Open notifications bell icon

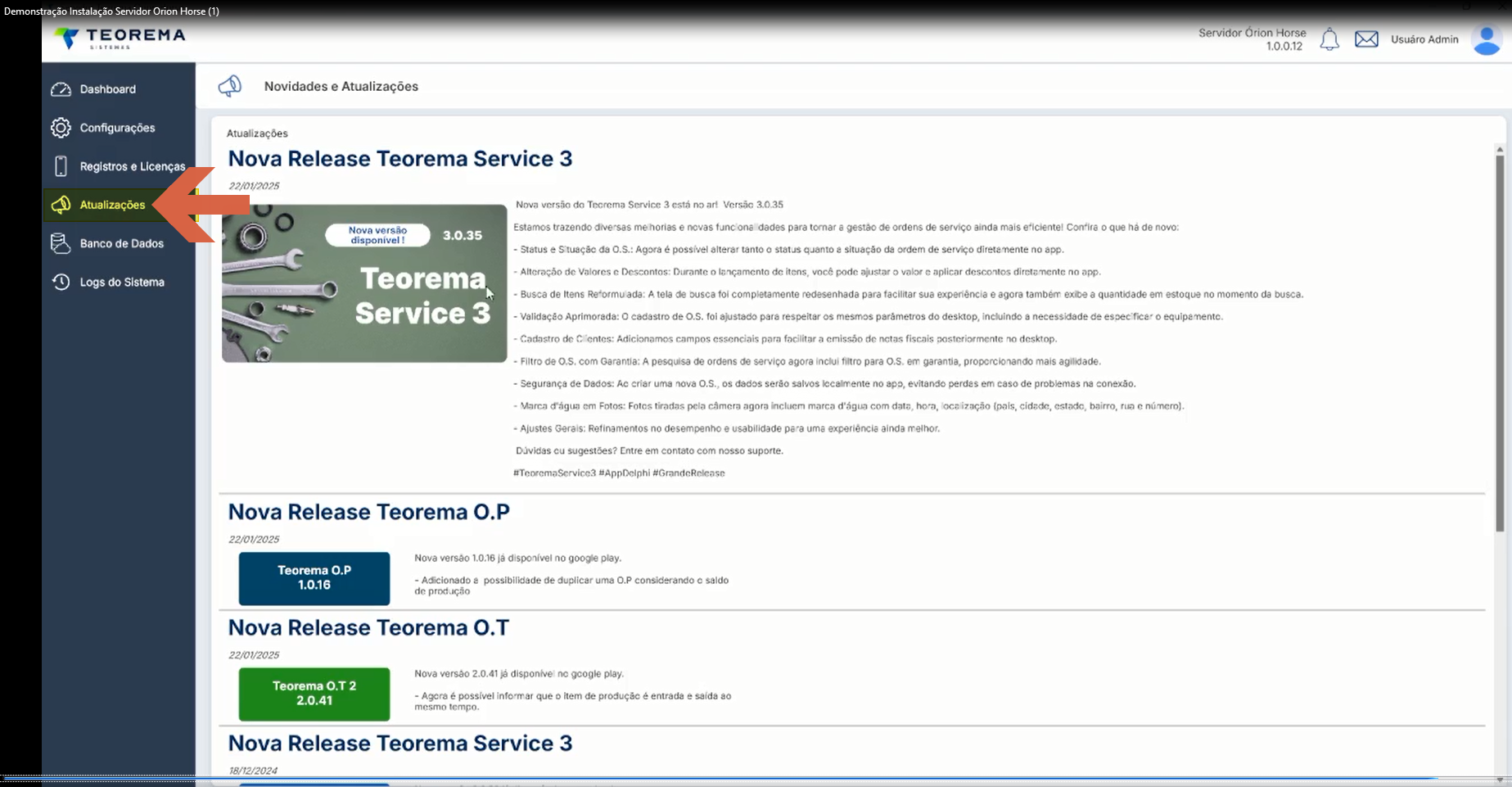pyautogui.click(x=1329, y=39)
